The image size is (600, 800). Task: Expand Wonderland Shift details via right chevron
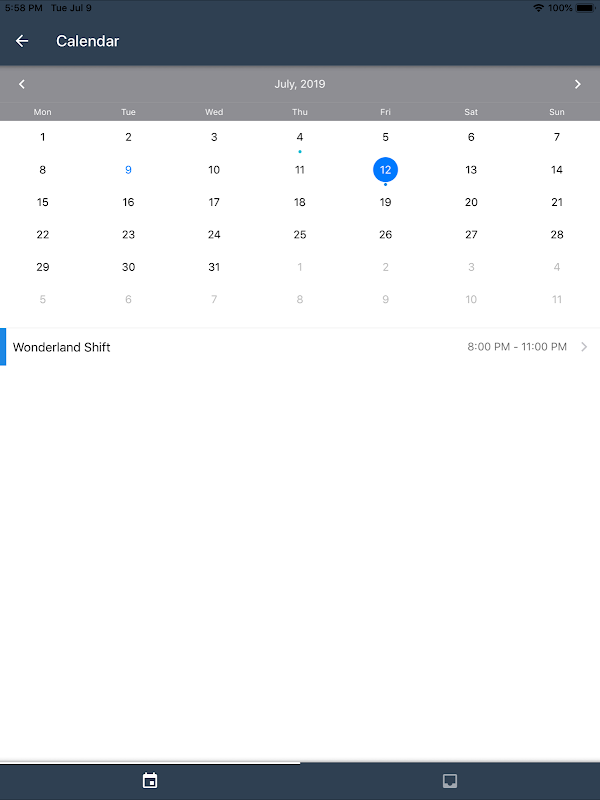pos(584,347)
